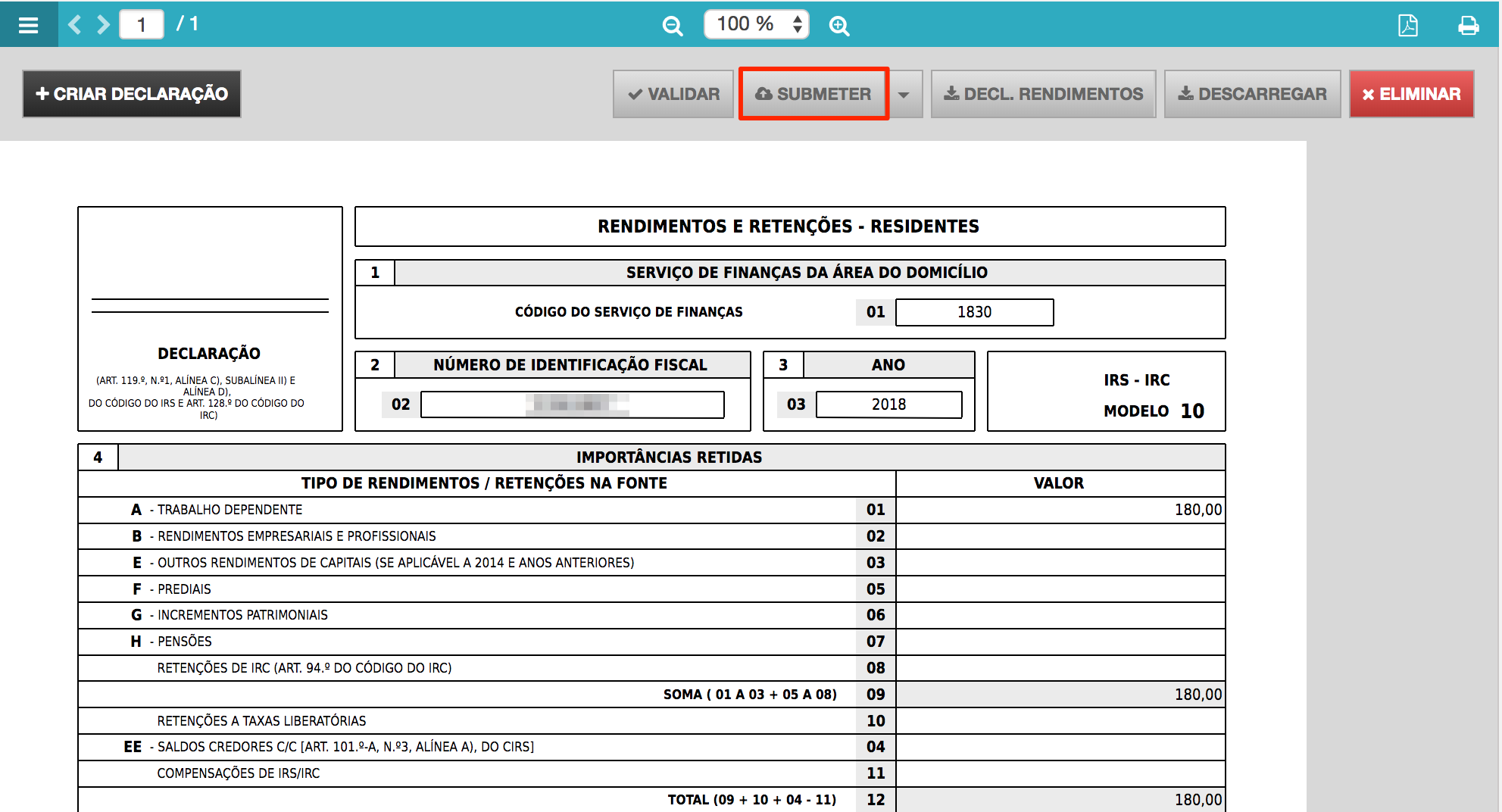Increase zoom with the percentage stepper
This screenshot has width=1502, height=812.
797,17
